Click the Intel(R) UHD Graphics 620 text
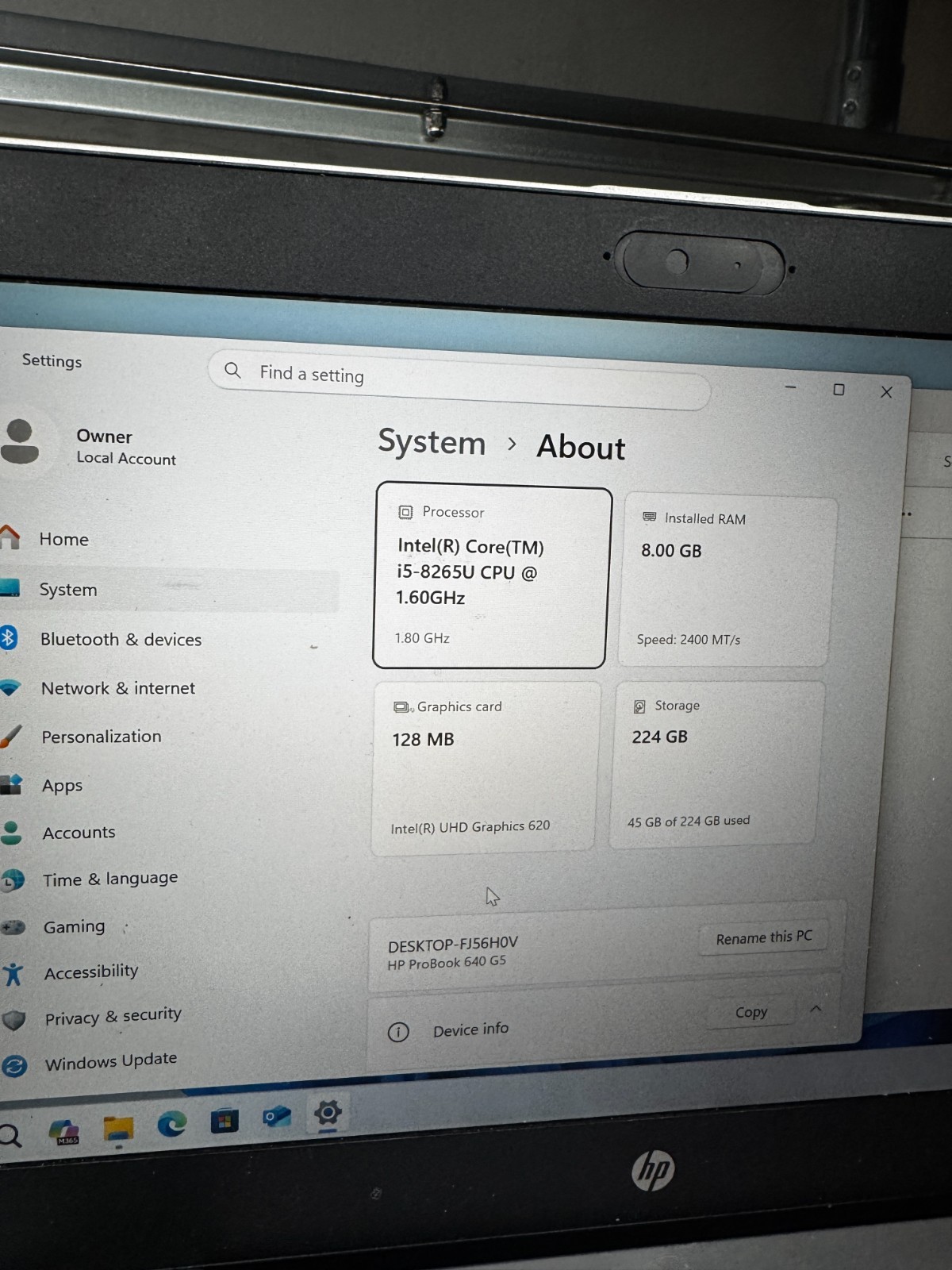 [x=470, y=827]
